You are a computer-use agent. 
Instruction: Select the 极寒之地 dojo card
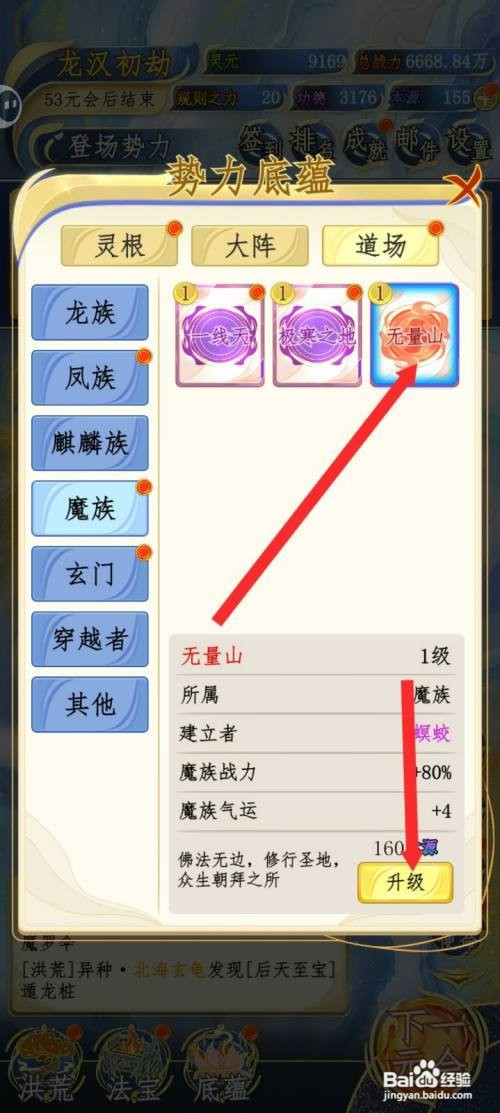(x=317, y=335)
